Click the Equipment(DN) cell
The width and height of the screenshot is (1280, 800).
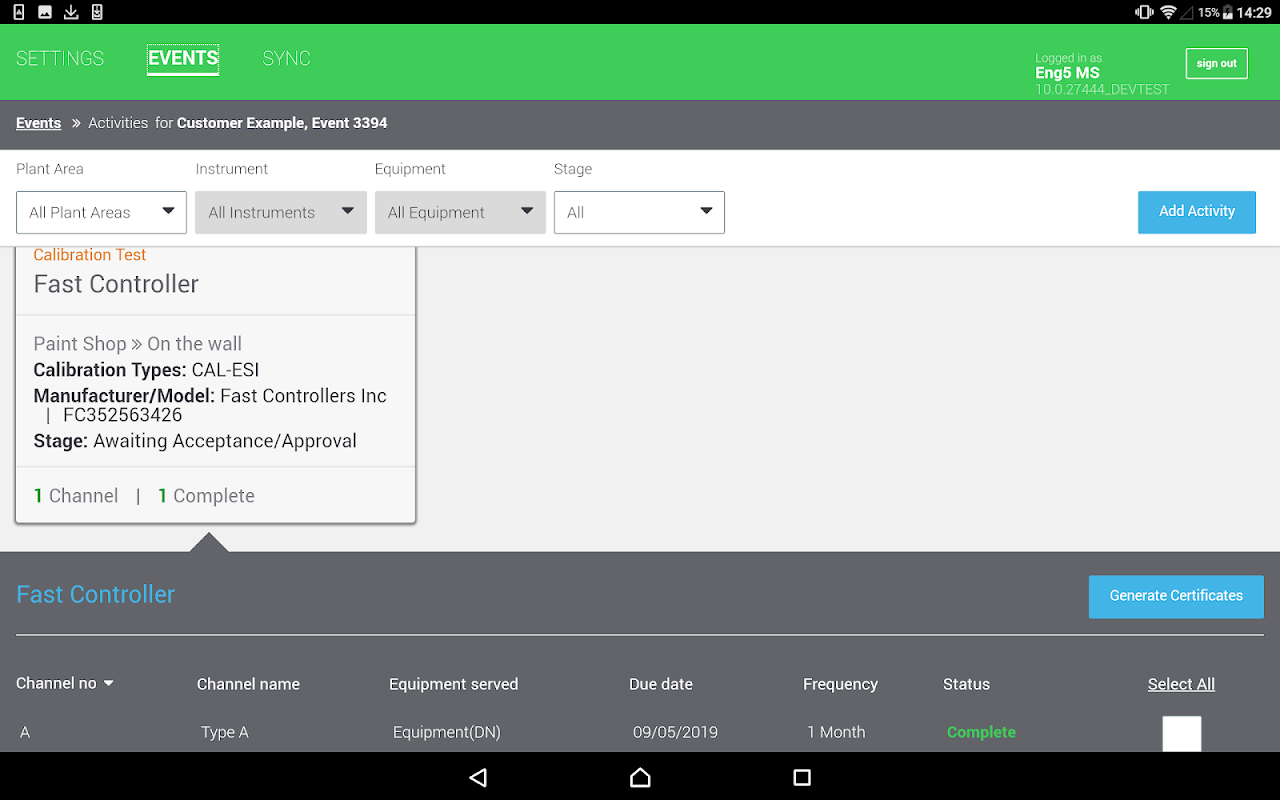tap(447, 732)
